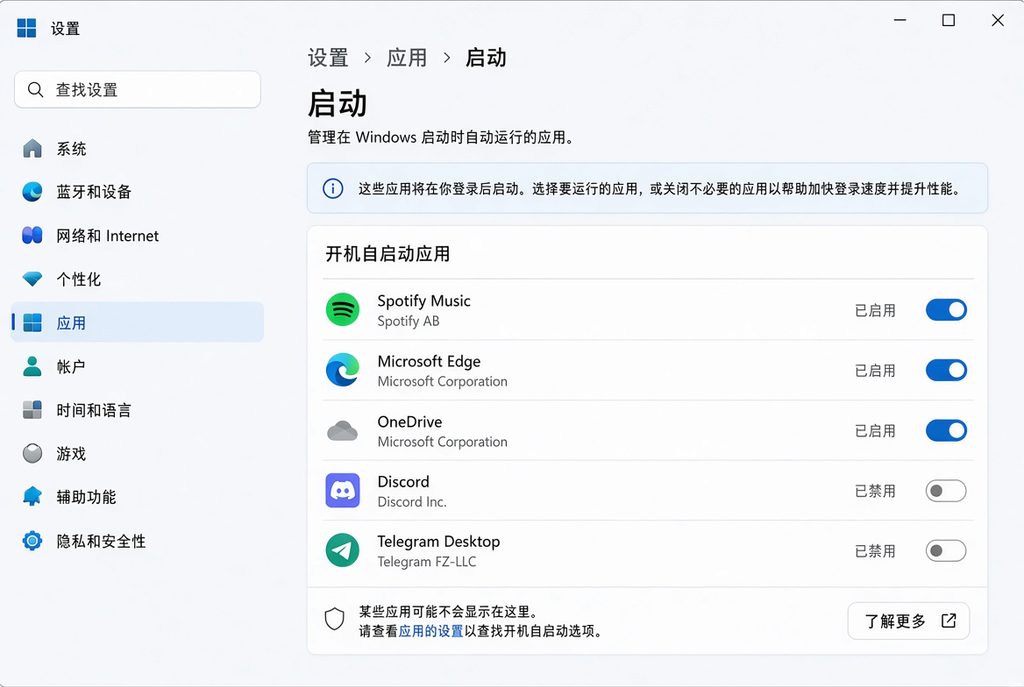The image size is (1024, 687).
Task: Open the 应用的设置 link
Action: click(x=430, y=631)
